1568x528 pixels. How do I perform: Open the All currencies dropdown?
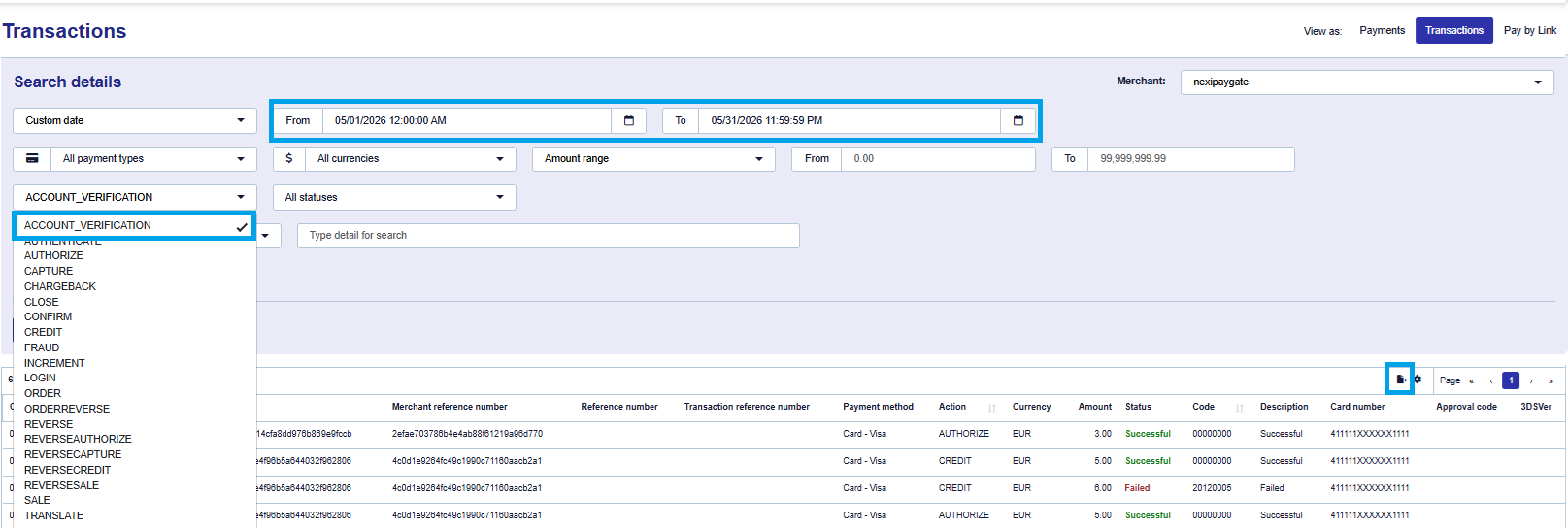click(x=411, y=158)
